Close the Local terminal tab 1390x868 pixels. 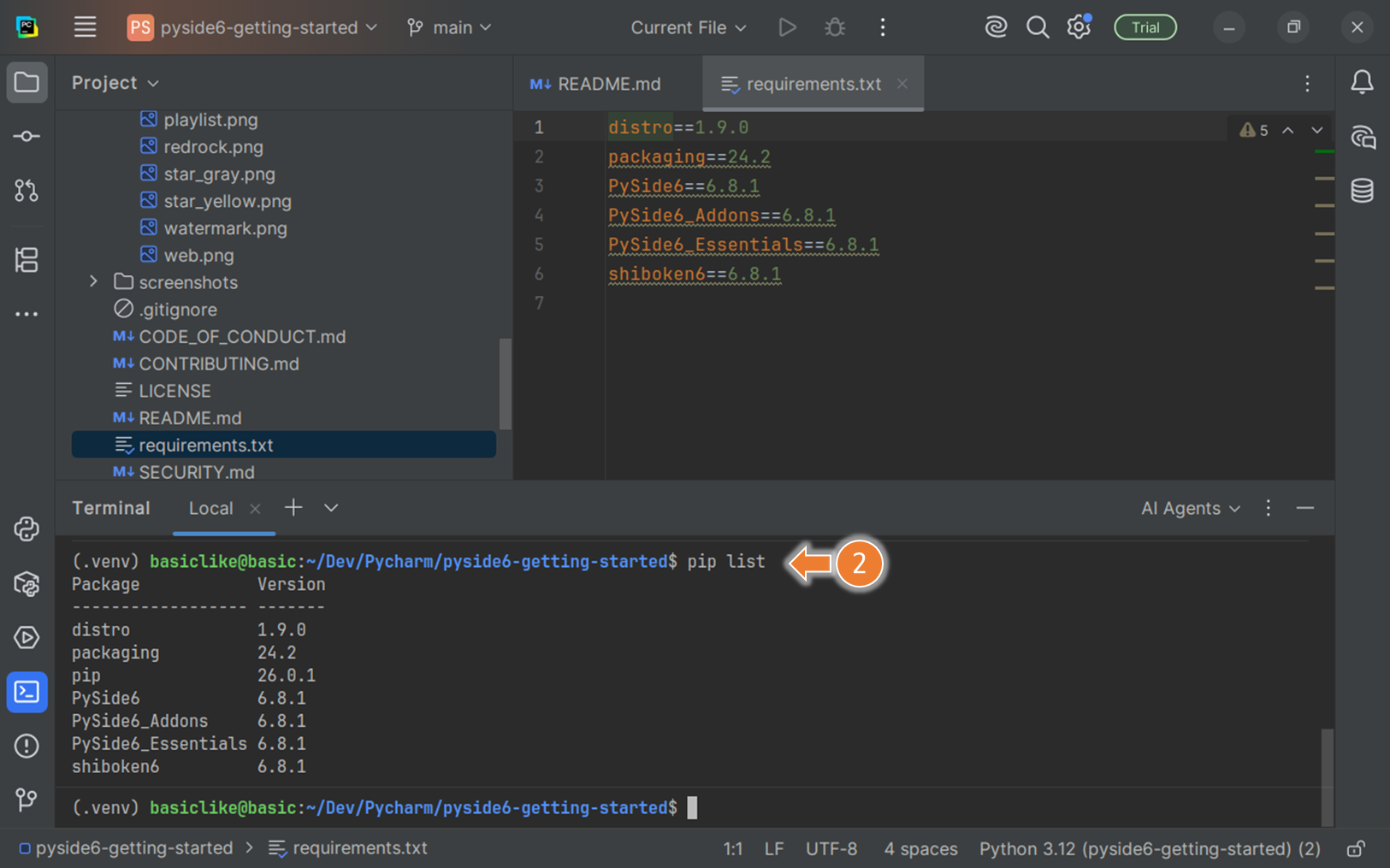[x=255, y=509]
